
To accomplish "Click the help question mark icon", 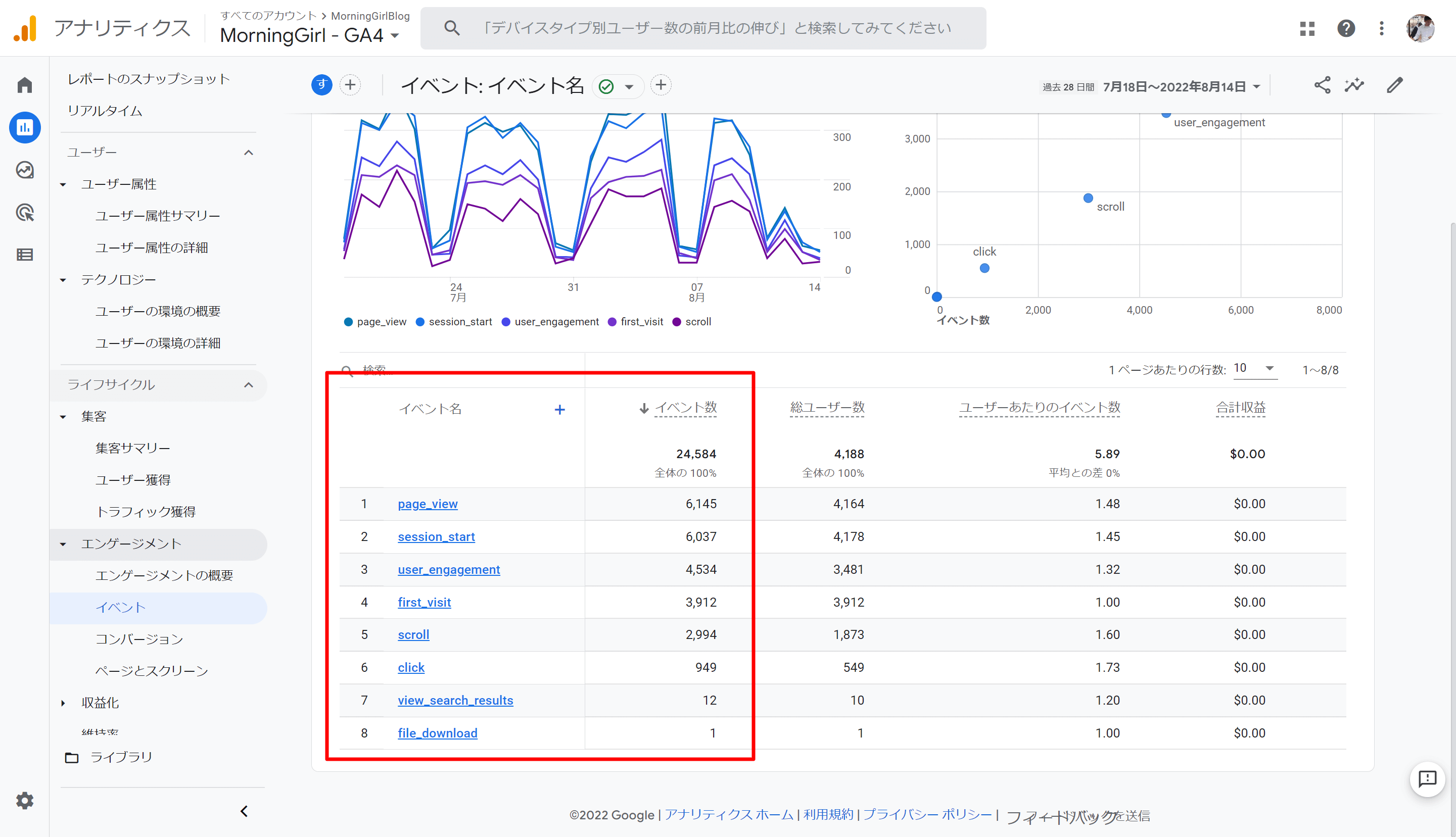I will coord(1346,28).
